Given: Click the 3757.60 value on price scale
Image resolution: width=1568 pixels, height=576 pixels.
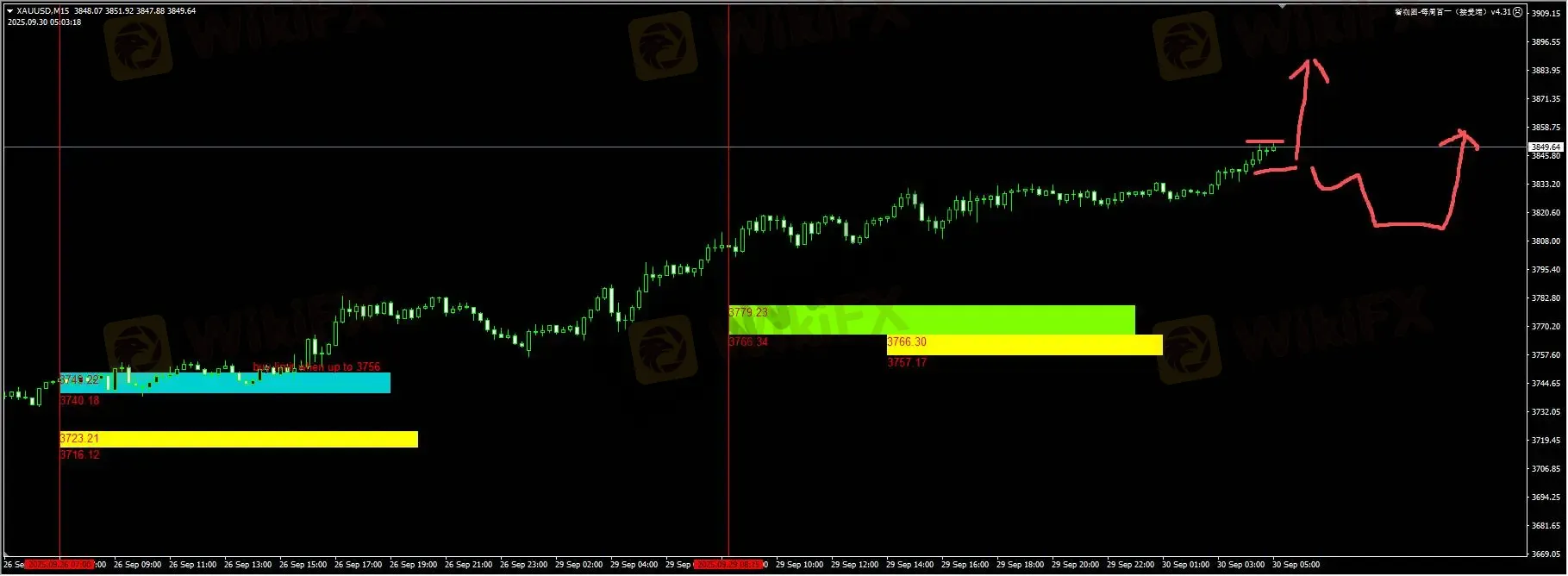Looking at the screenshot, I should pyautogui.click(x=1546, y=355).
